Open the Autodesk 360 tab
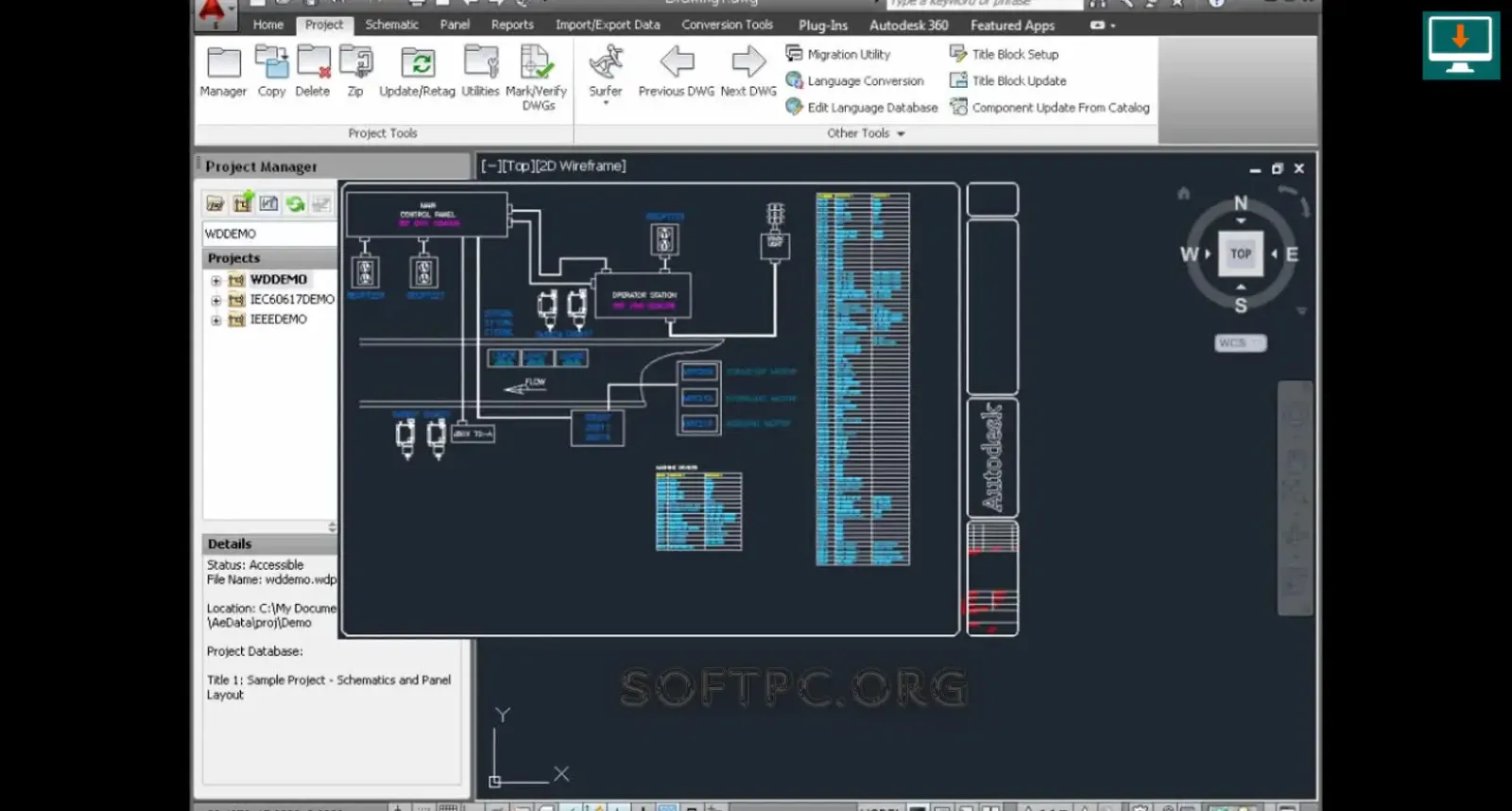 tap(908, 26)
